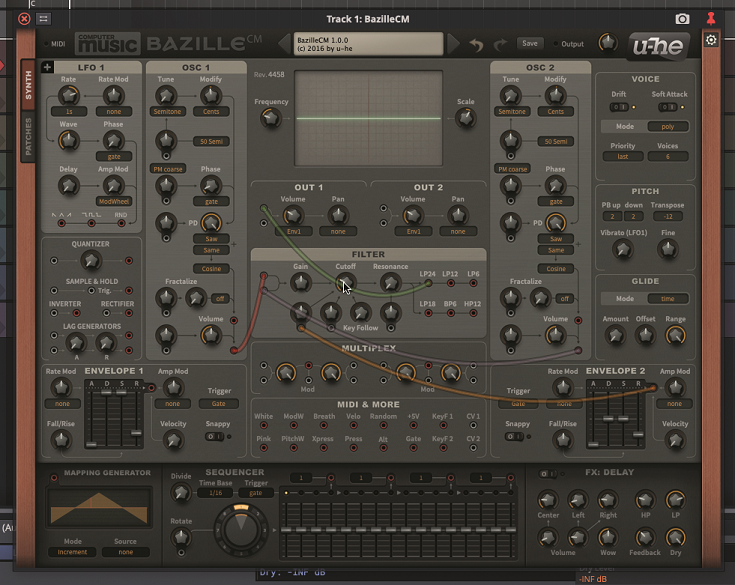Open OSC 1 Modify Cents selector
This screenshot has height=585, width=735.
pyautogui.click(x=211, y=112)
